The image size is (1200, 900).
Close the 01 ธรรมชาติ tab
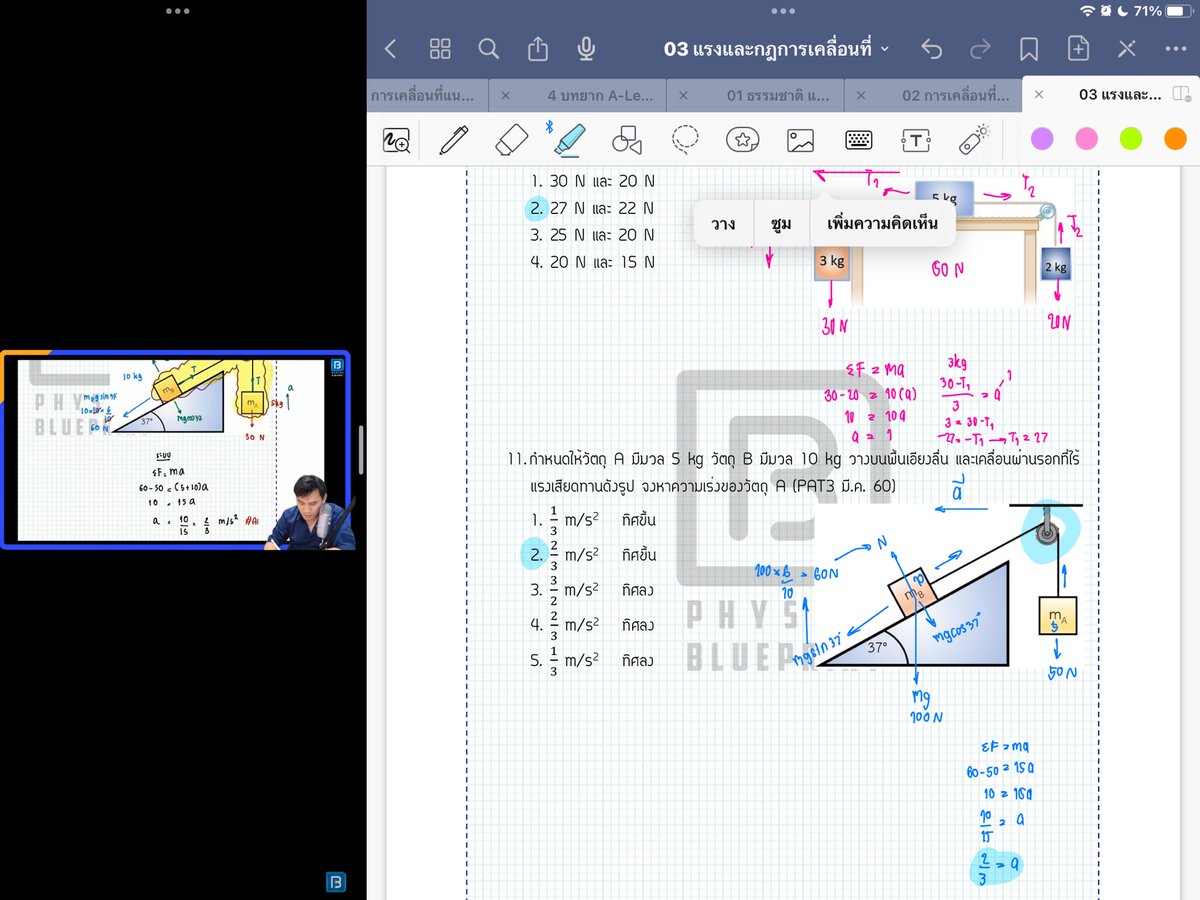[683, 95]
